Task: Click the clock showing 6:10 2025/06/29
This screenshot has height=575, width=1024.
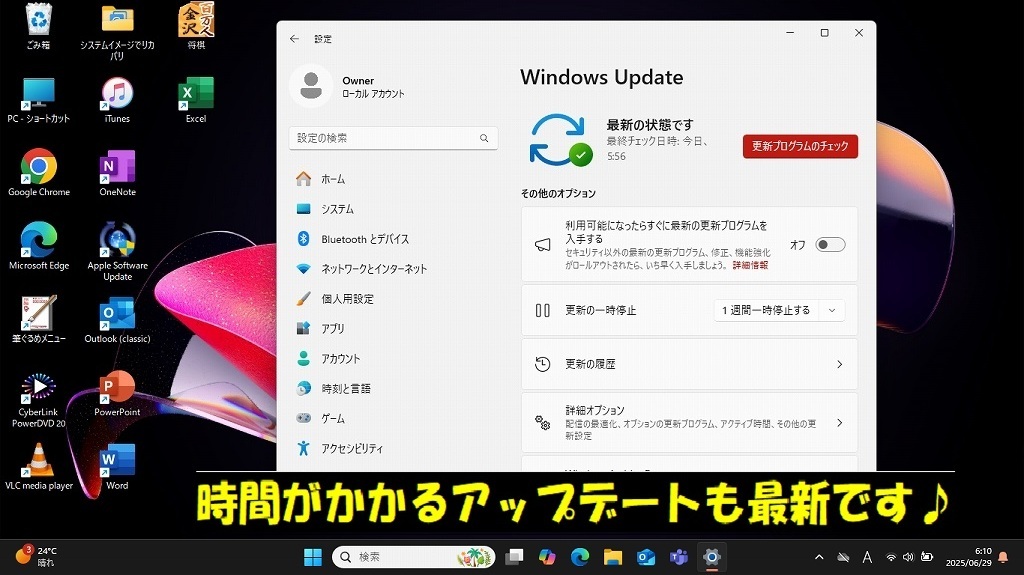Action: tap(968, 557)
